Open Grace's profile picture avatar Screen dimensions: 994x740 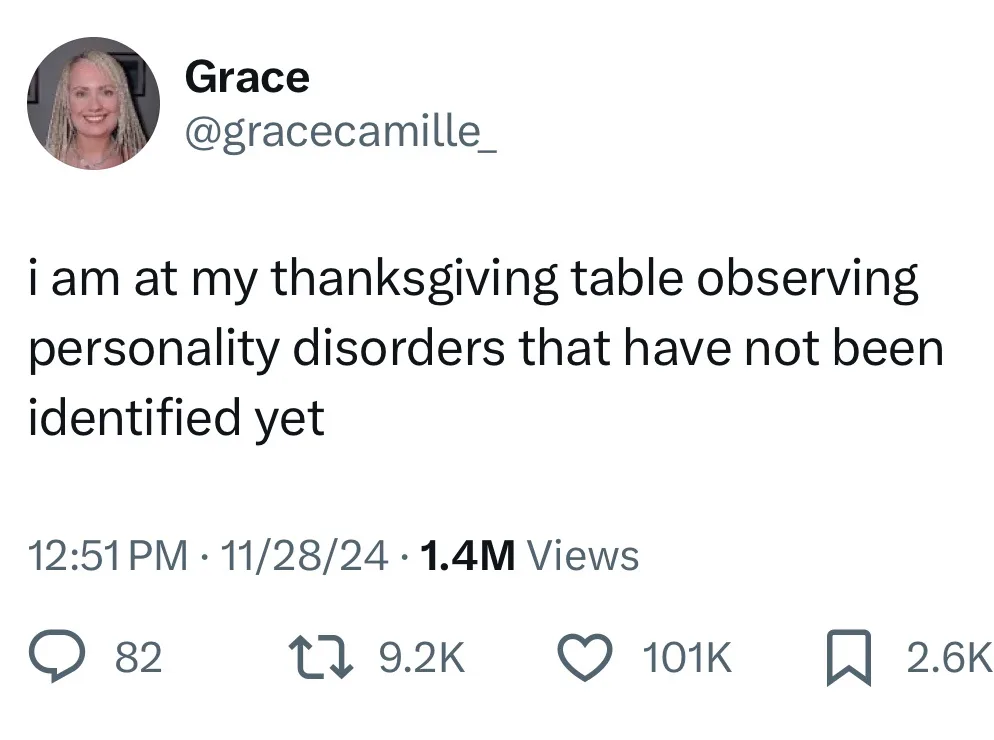pyautogui.click(x=93, y=103)
